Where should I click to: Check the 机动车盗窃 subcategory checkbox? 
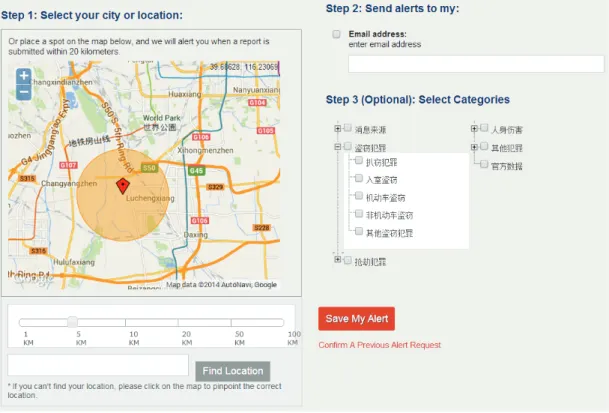tap(359, 196)
